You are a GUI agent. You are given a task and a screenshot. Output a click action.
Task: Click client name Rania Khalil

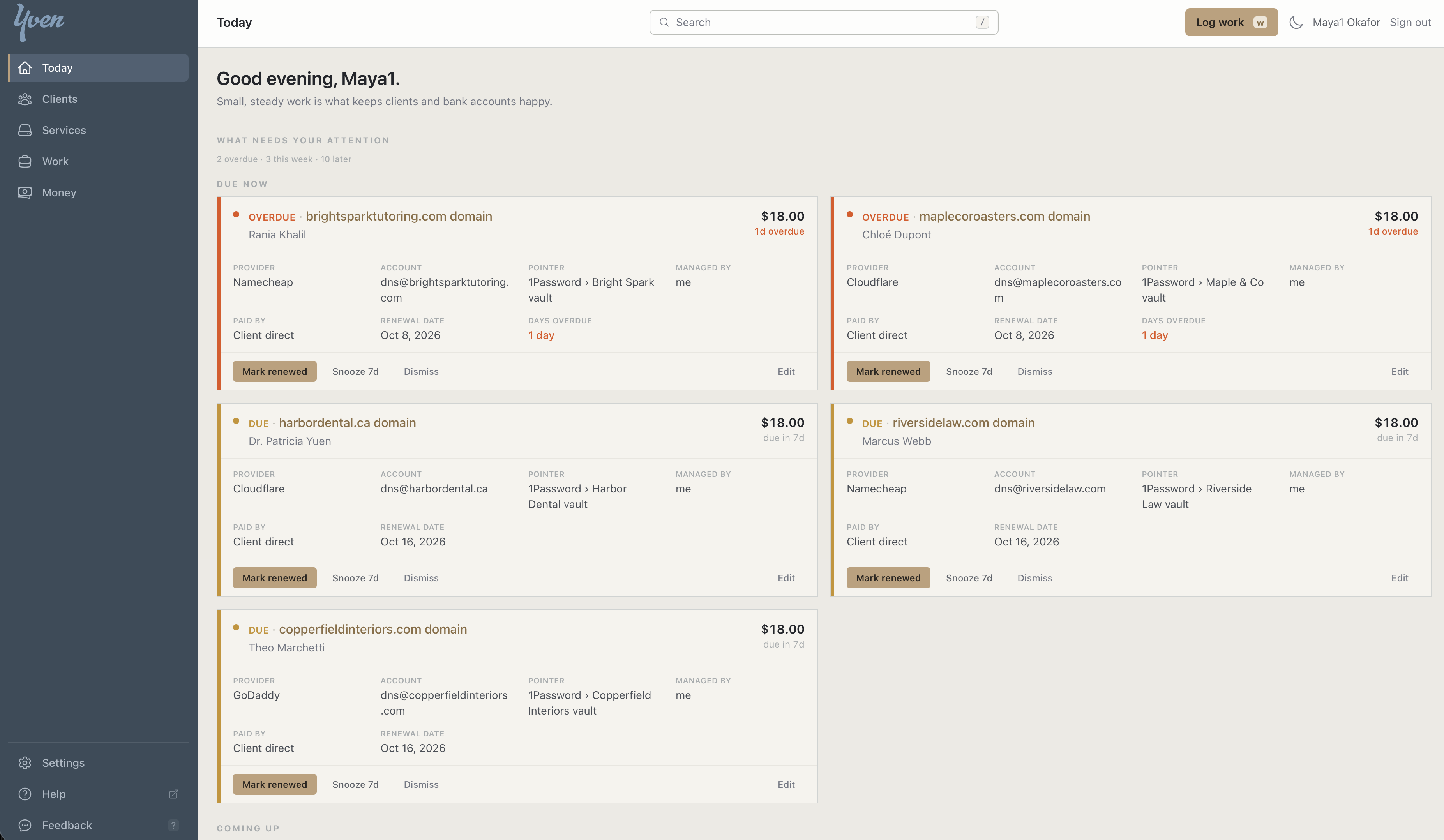pos(277,235)
